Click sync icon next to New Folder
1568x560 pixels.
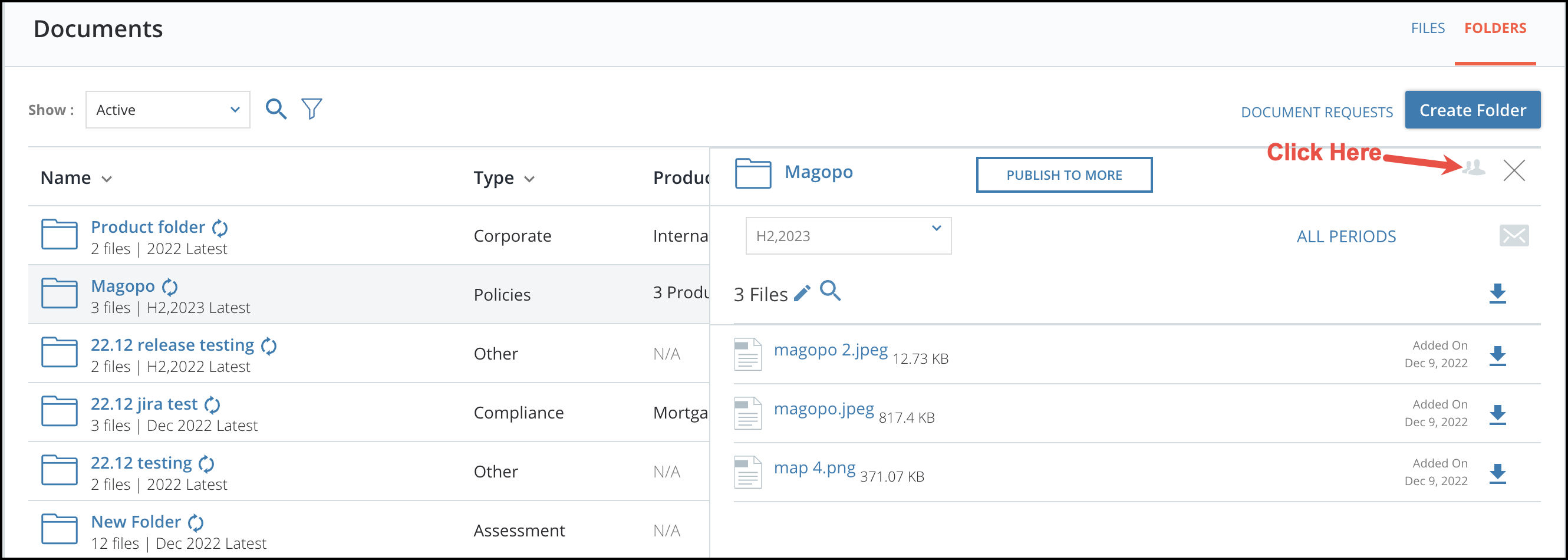pyautogui.click(x=196, y=522)
